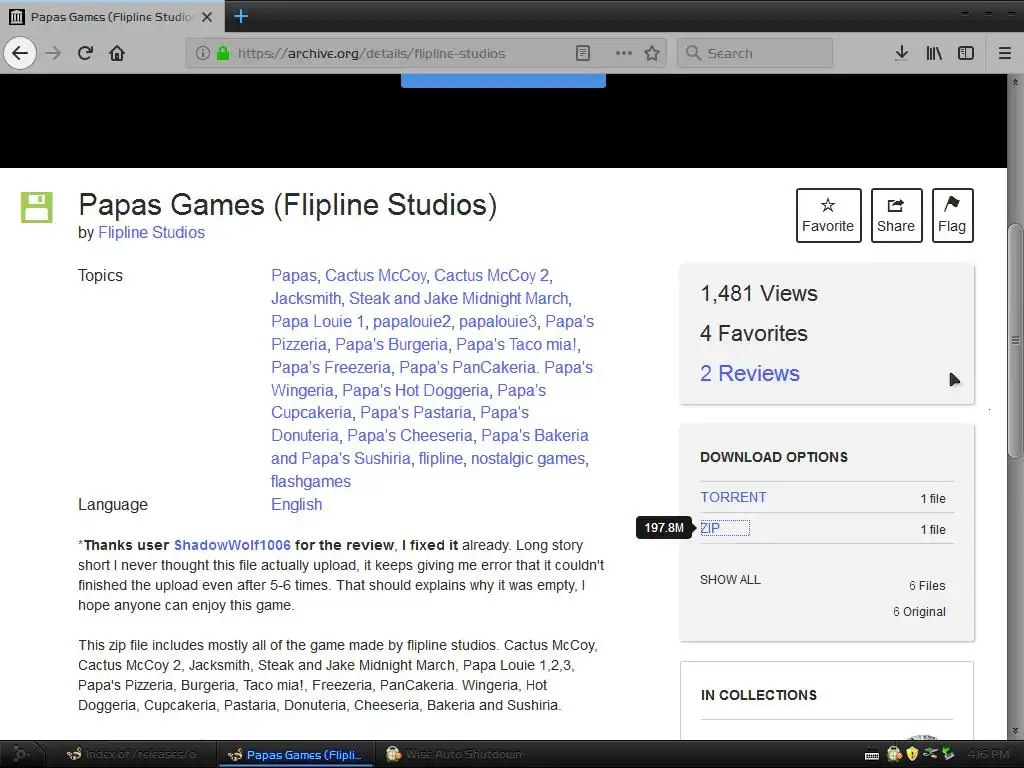The image size is (1024, 768).
Task: Open the papalouie2 topic link
Action: pyautogui.click(x=411, y=321)
